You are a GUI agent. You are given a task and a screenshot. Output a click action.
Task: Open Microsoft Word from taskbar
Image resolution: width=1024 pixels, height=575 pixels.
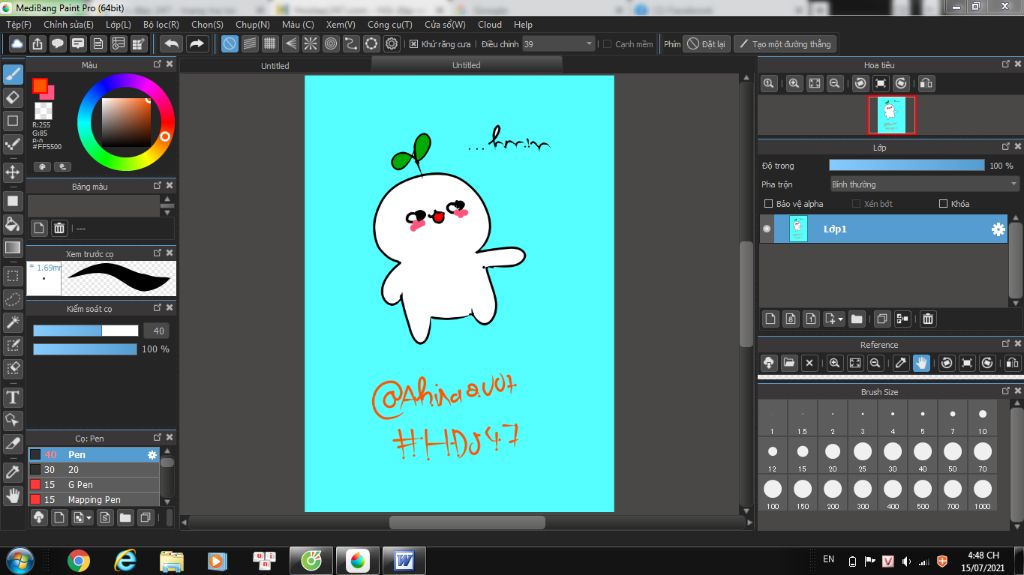[404, 561]
